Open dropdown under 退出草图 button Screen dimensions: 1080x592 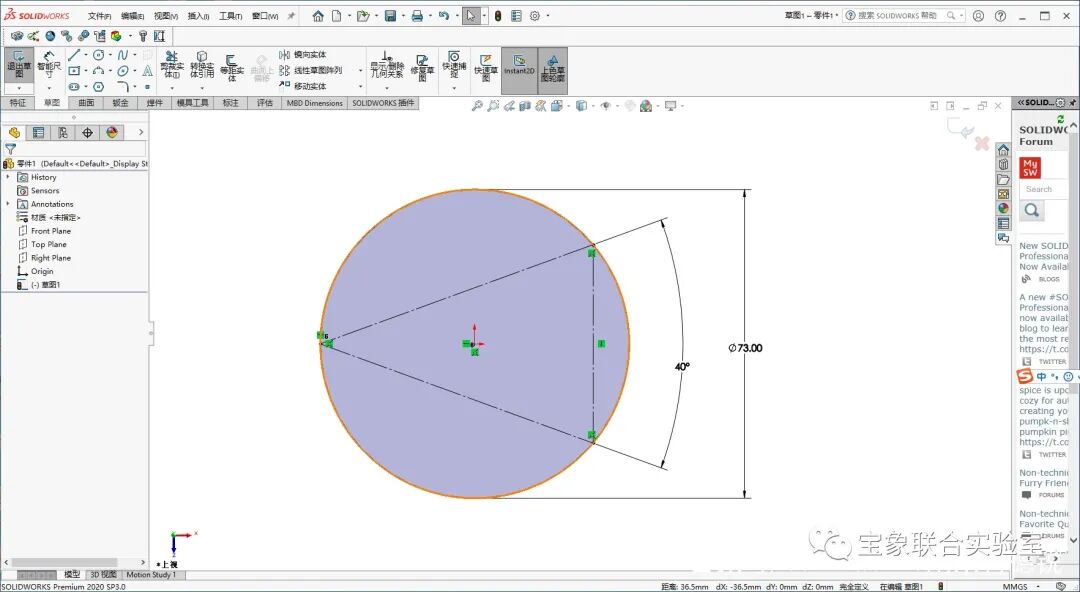tap(19, 88)
